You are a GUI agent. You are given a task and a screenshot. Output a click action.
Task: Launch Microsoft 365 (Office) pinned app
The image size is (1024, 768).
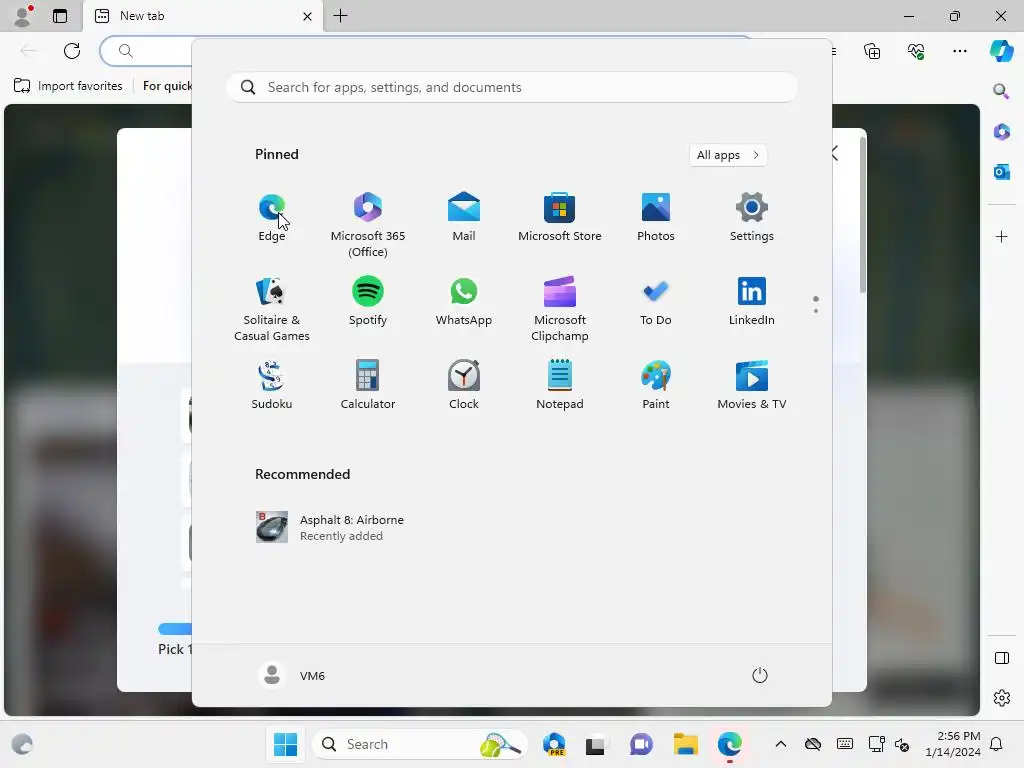tap(368, 225)
